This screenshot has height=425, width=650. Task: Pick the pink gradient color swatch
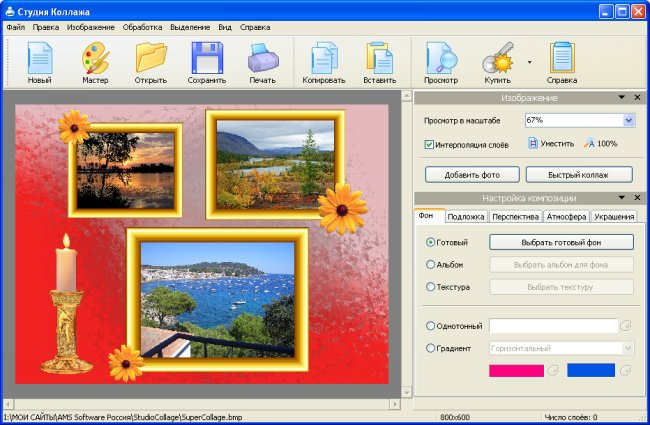(516, 371)
